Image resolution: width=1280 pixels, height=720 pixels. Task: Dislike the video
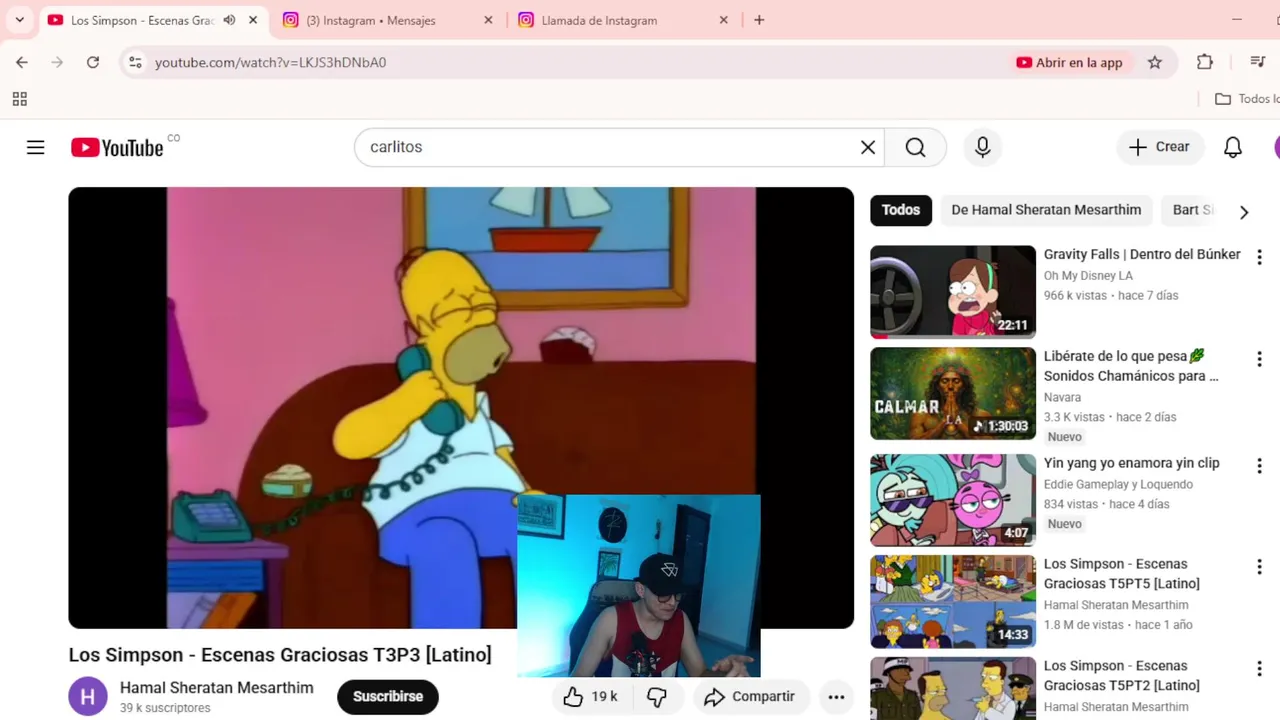point(657,697)
